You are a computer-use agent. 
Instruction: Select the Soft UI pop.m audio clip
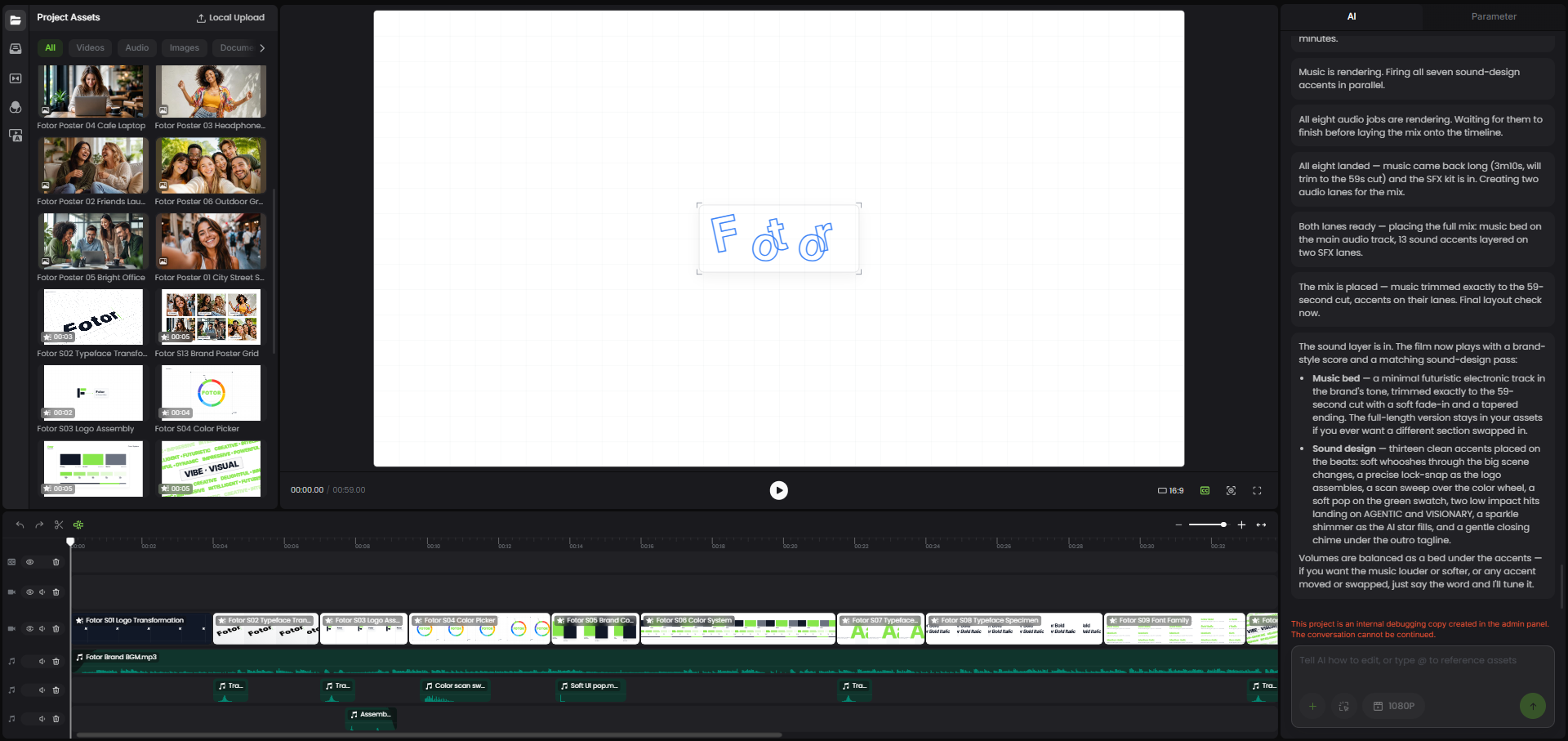click(590, 690)
